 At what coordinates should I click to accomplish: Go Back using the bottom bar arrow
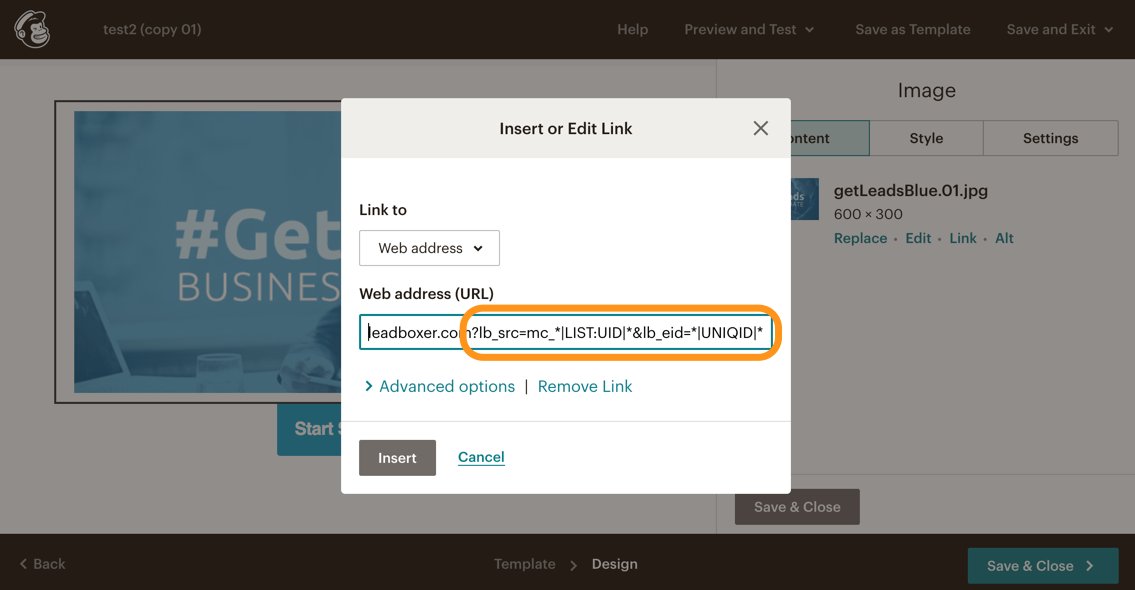point(43,564)
